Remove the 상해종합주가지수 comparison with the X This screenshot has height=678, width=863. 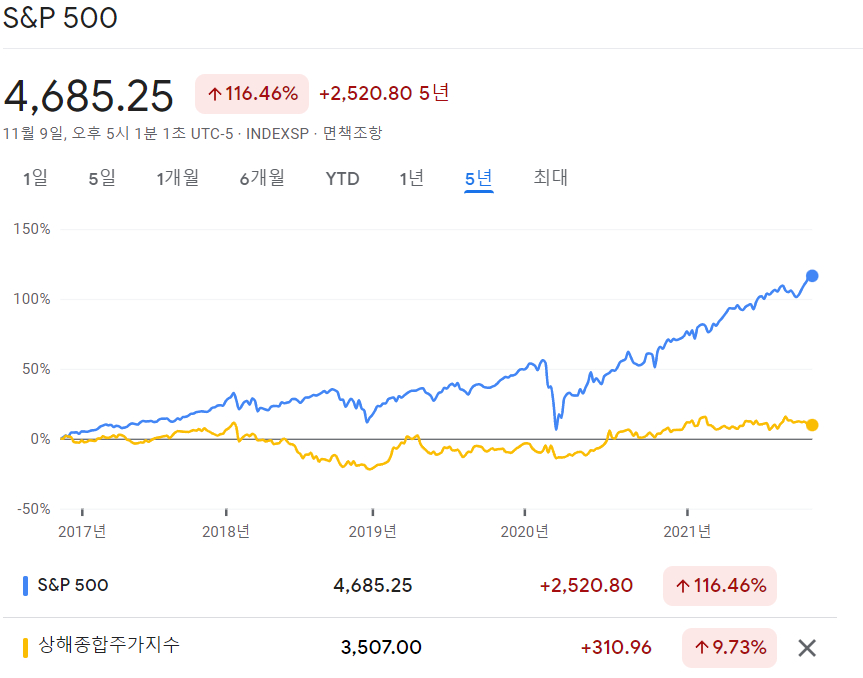(x=807, y=648)
